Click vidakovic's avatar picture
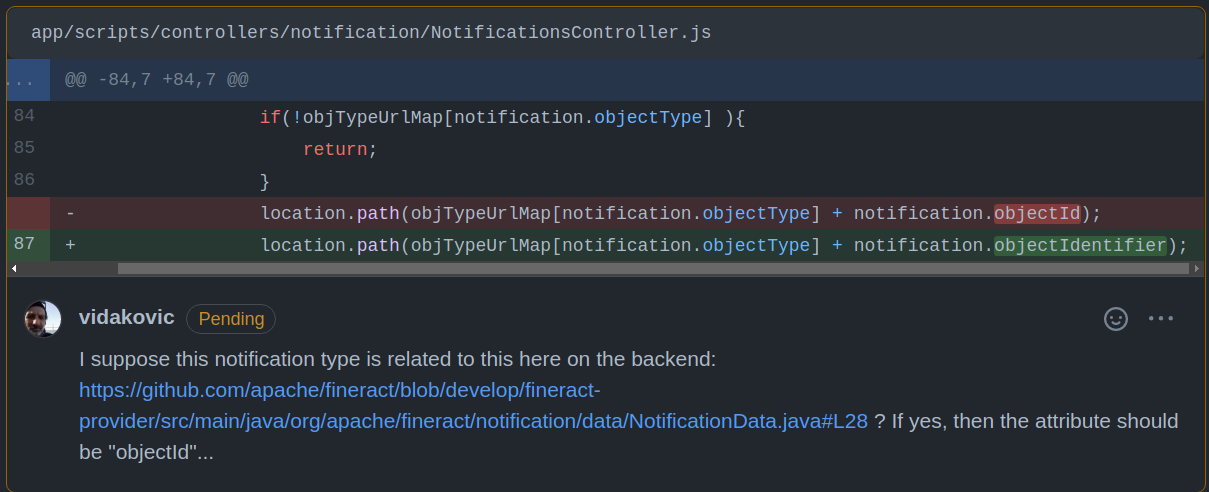The height and width of the screenshot is (492, 1209). 43,319
